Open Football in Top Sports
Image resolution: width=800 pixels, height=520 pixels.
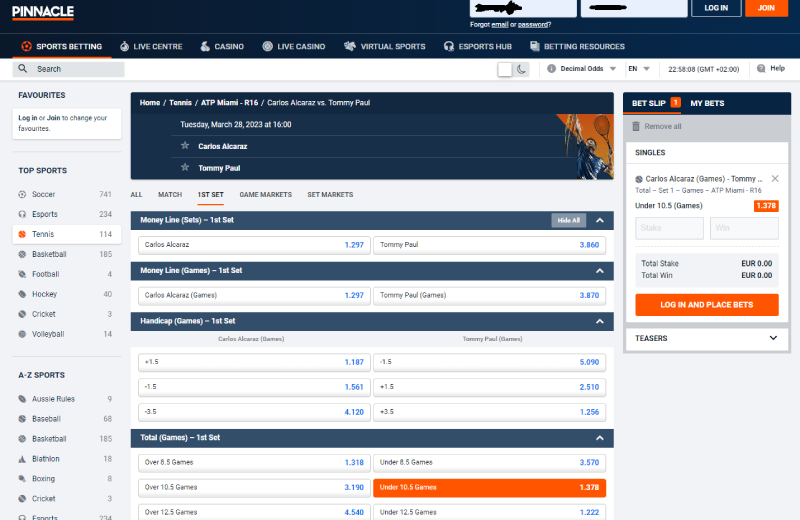66,274
